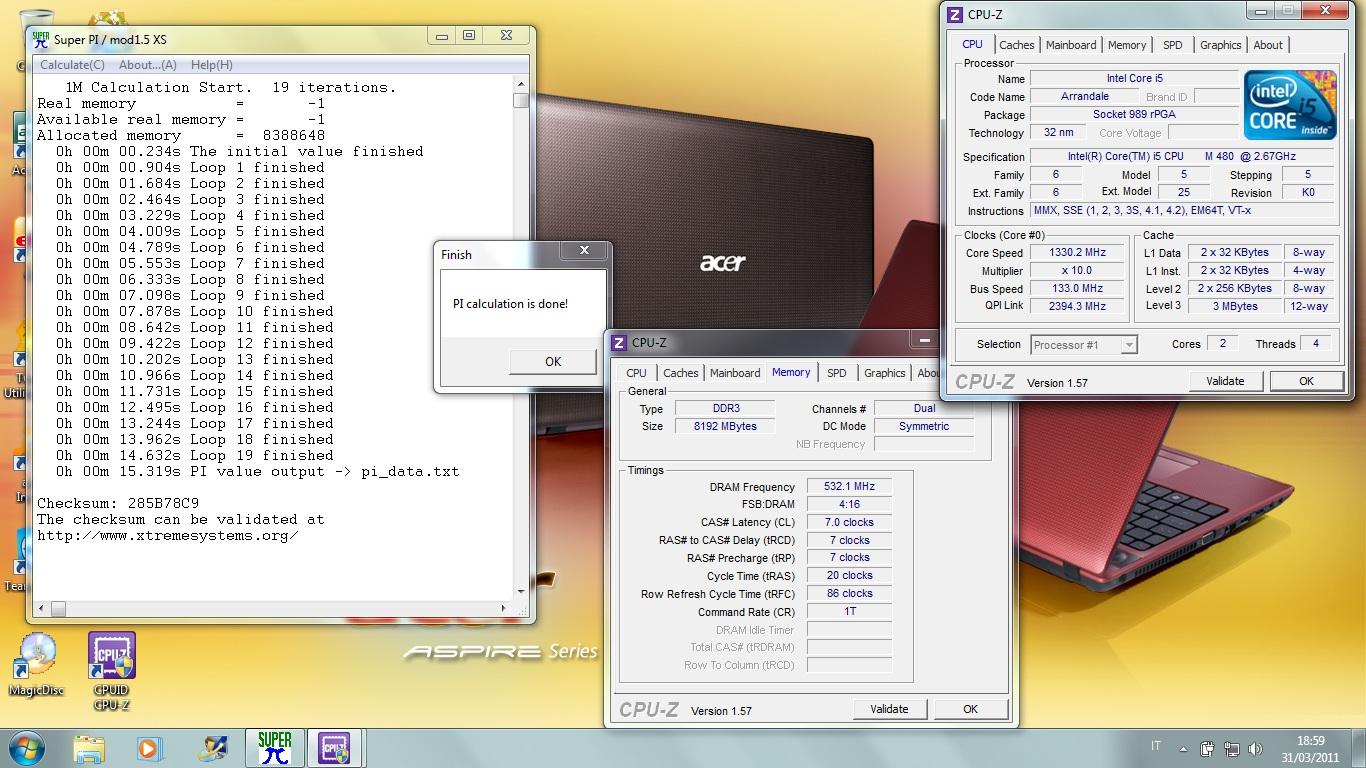Screen dimensions: 1366x768
Task: Click the Loop 19 finished line
Action: [195, 455]
